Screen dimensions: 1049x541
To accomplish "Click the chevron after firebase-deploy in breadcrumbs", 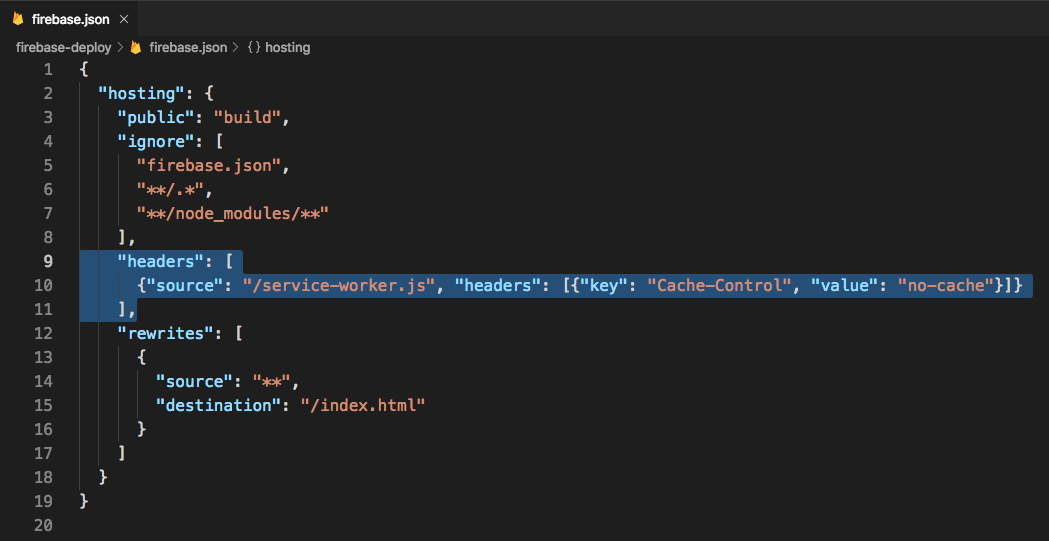I will coord(121,47).
